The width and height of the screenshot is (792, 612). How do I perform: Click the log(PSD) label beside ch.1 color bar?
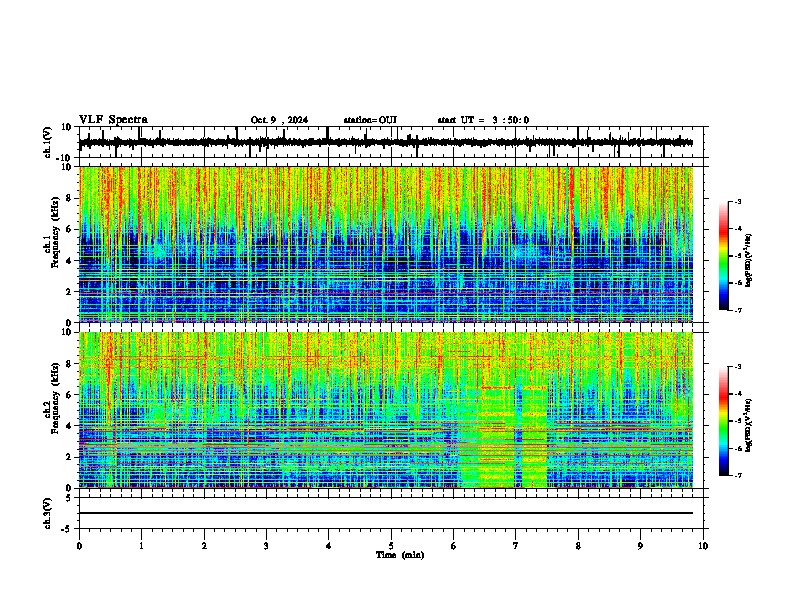point(749,261)
